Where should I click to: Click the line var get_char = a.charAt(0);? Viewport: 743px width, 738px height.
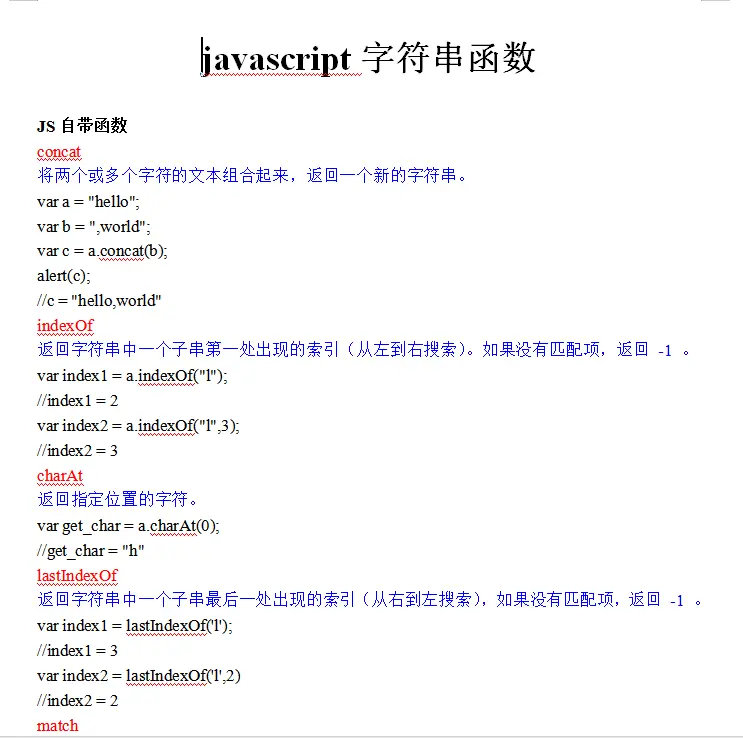tap(128, 526)
